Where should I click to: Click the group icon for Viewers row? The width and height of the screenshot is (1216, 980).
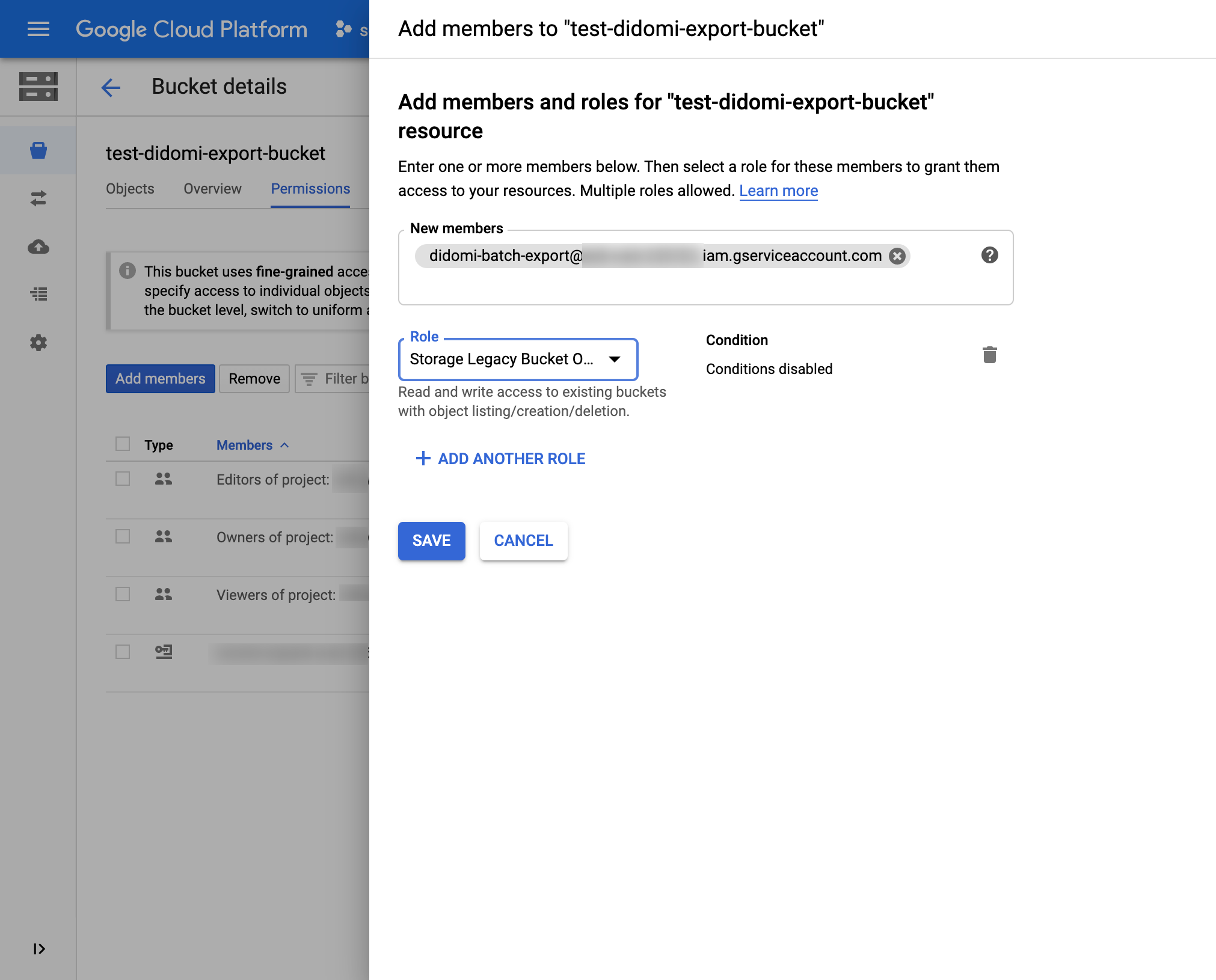pos(164,594)
